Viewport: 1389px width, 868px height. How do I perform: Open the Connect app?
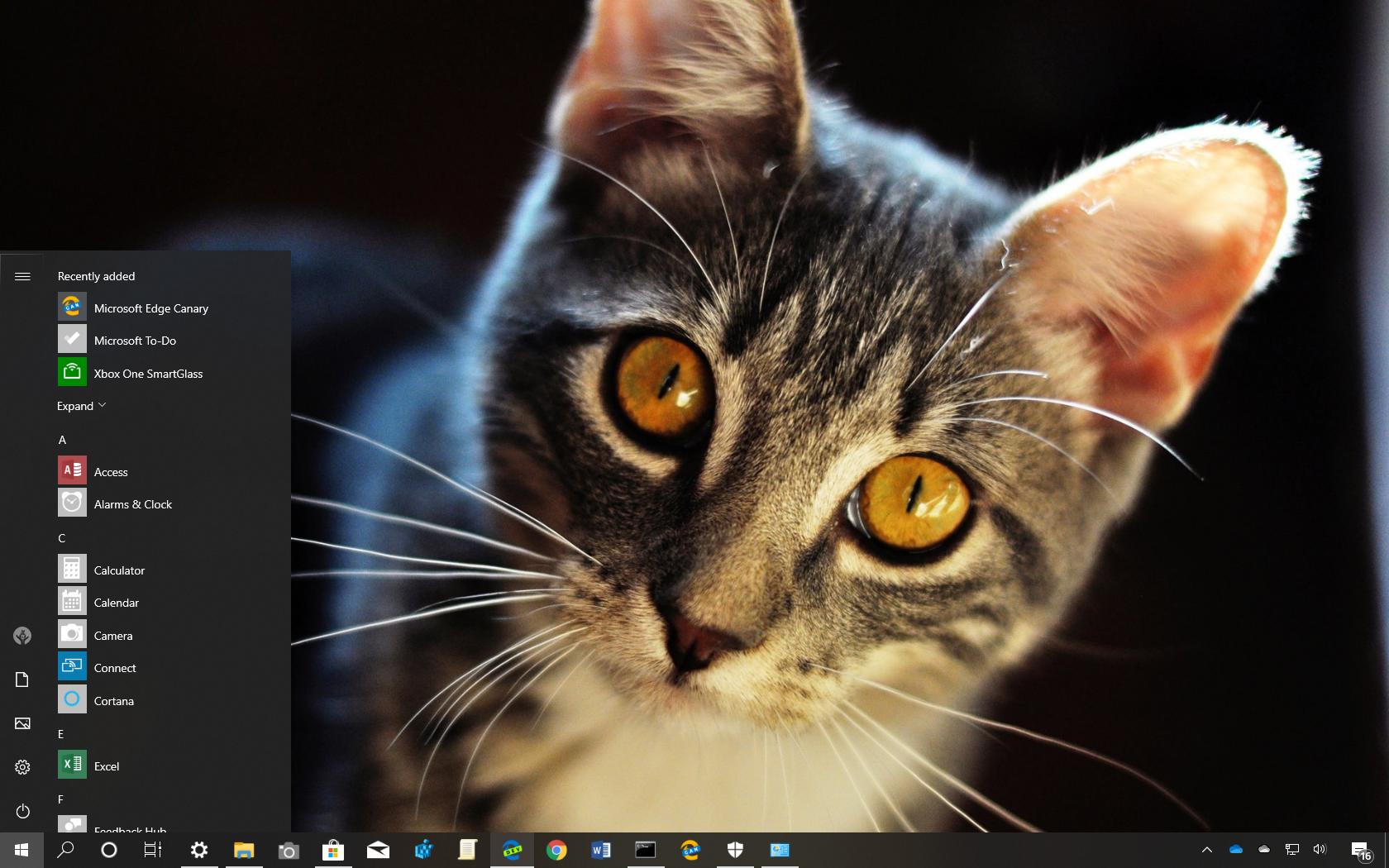(x=115, y=667)
